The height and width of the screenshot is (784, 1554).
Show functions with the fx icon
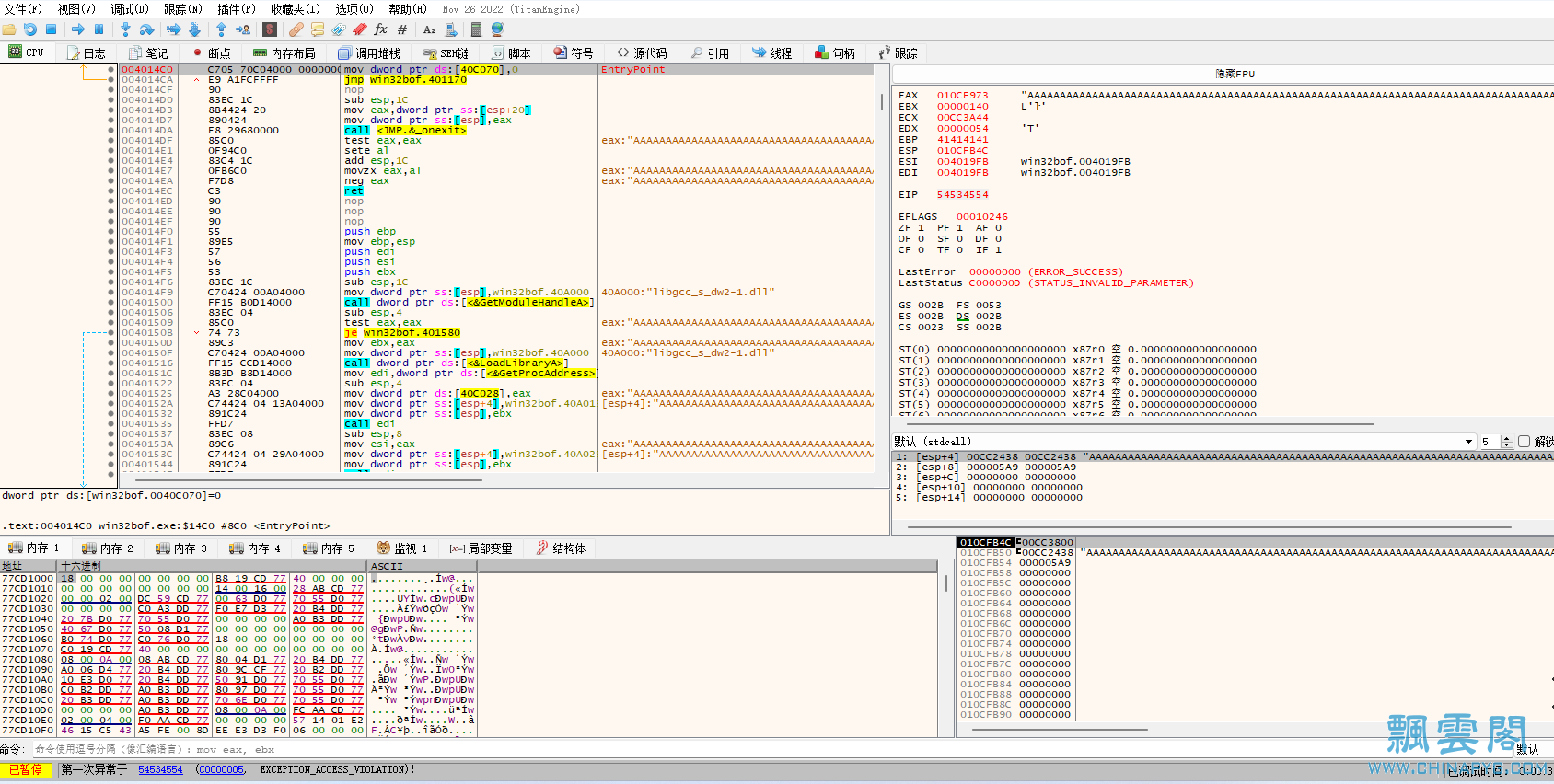pos(381,29)
